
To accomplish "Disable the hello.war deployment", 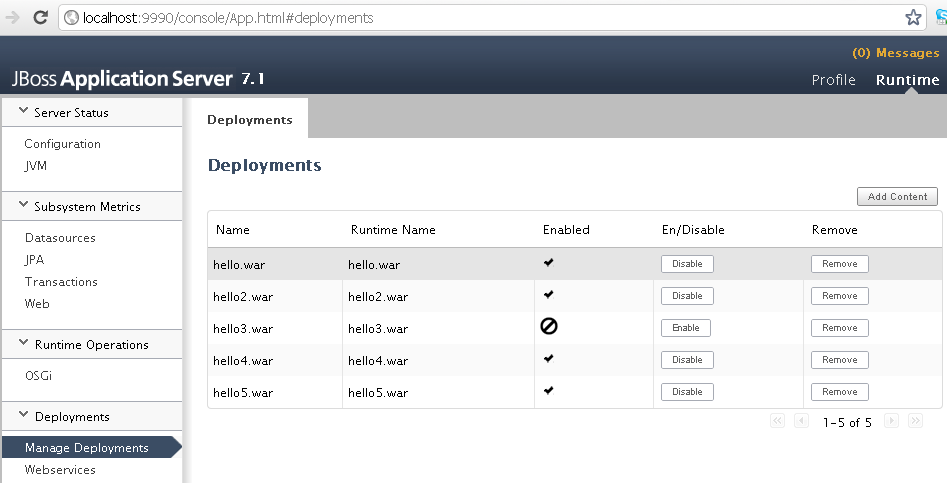I will [x=687, y=264].
